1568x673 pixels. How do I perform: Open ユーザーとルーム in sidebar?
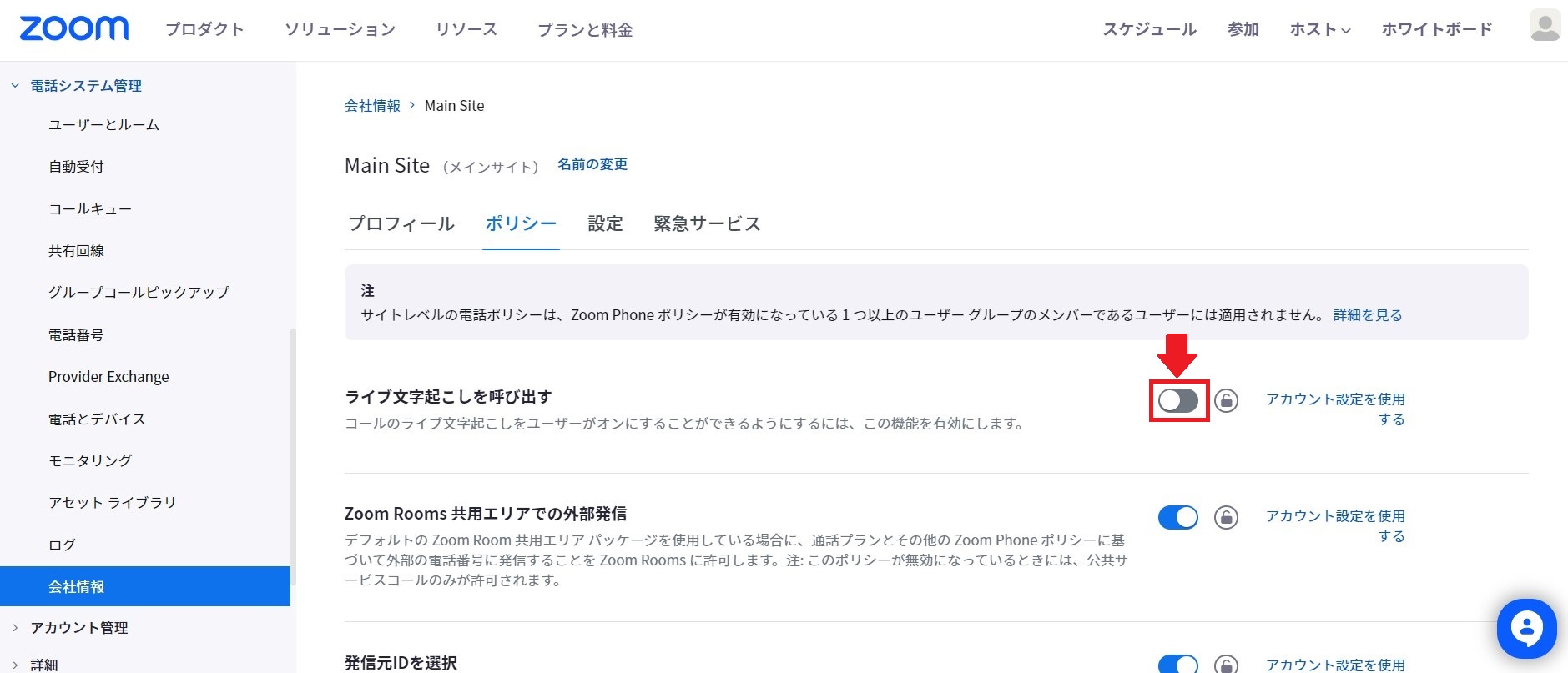pos(103,125)
